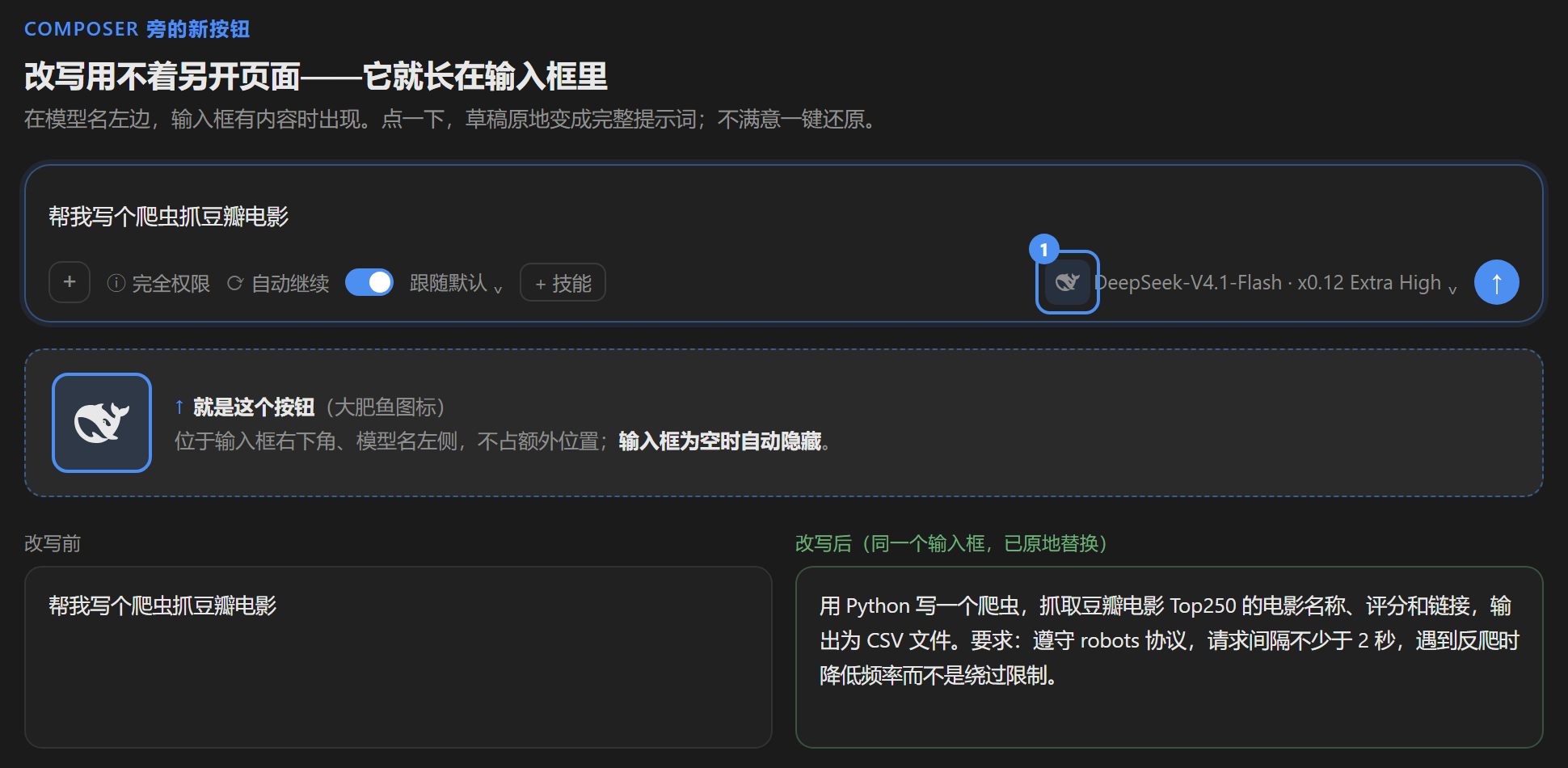Click the refresh icon next to 自动继续
Image resolution: width=1568 pixels, height=768 pixels.
235,283
